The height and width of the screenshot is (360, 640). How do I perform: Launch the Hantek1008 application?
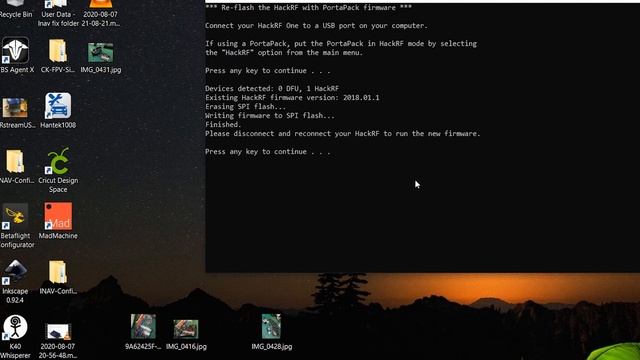point(58,110)
